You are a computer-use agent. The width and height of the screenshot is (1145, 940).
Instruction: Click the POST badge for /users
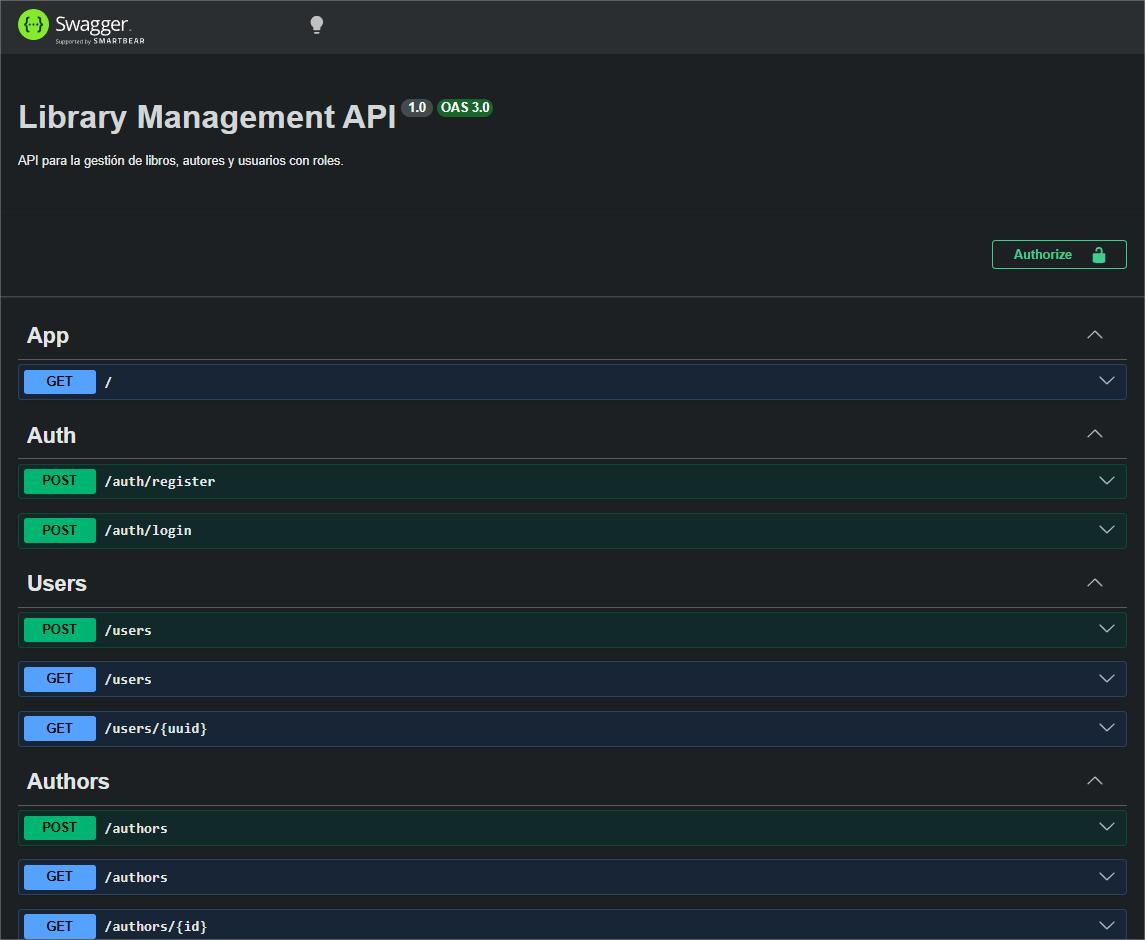tap(60, 630)
